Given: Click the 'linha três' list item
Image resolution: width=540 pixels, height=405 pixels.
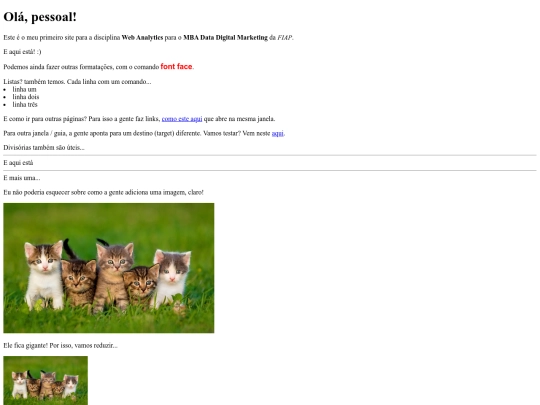Looking at the screenshot, I should point(25,104).
